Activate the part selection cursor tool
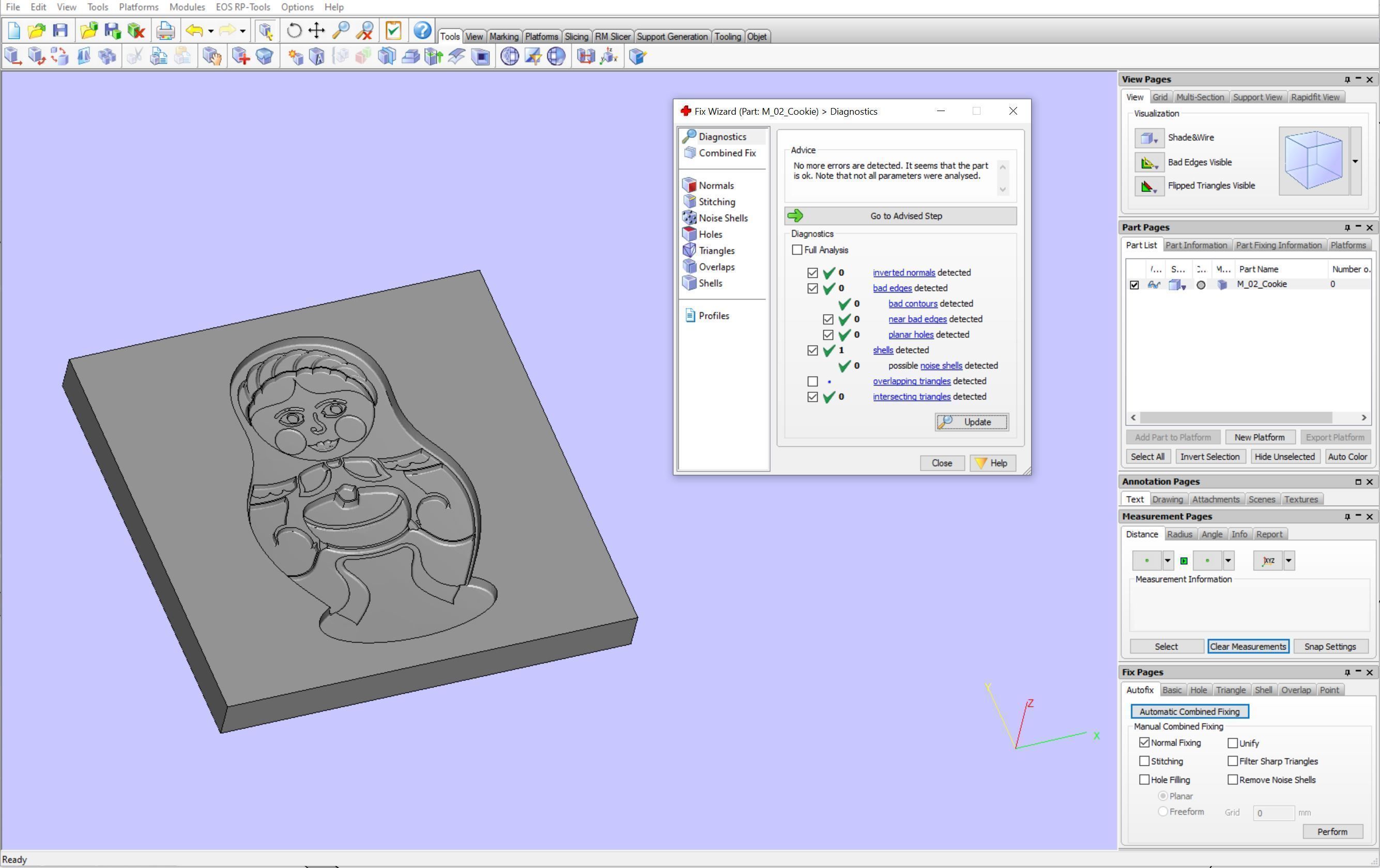This screenshot has height=868, width=1380. 265,30
